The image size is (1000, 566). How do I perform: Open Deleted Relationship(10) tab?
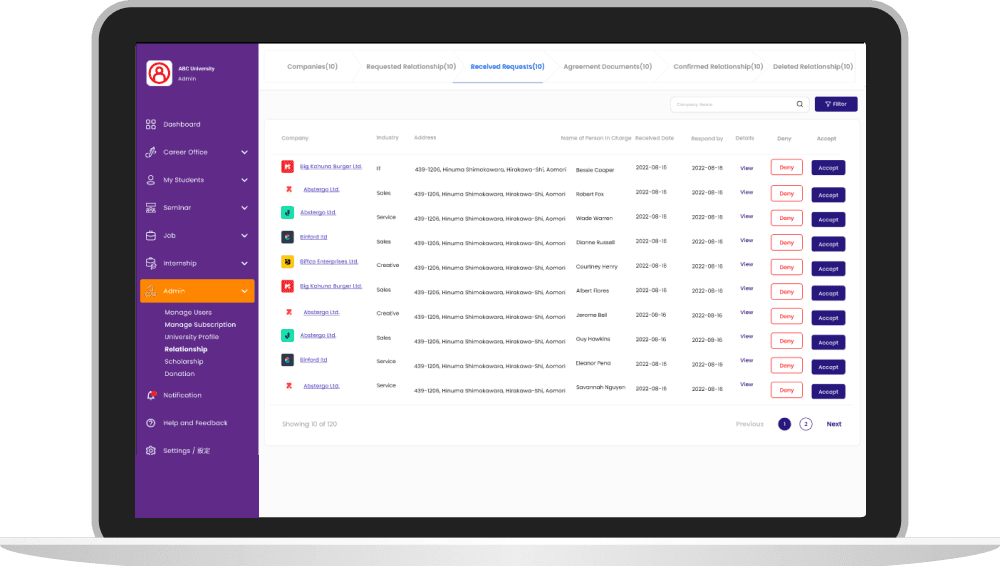pyautogui.click(x=812, y=66)
